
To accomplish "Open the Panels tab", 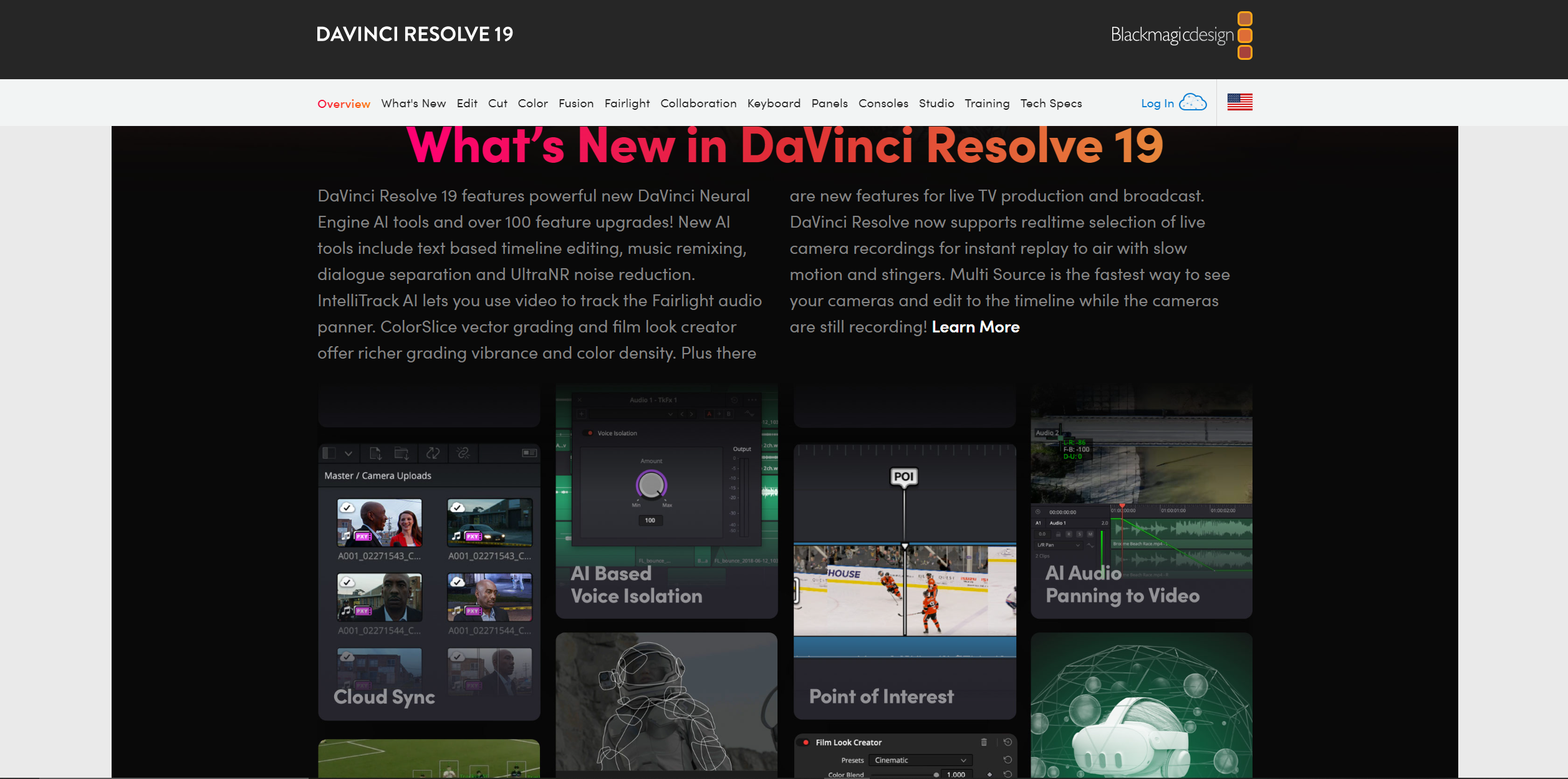I will tap(829, 104).
